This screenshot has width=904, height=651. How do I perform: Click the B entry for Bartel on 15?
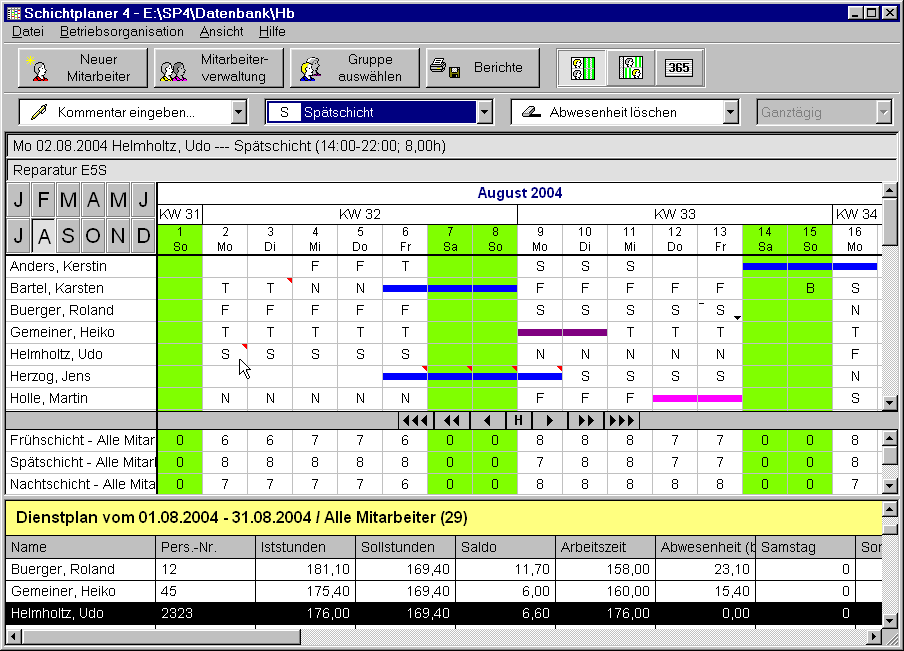(810, 288)
